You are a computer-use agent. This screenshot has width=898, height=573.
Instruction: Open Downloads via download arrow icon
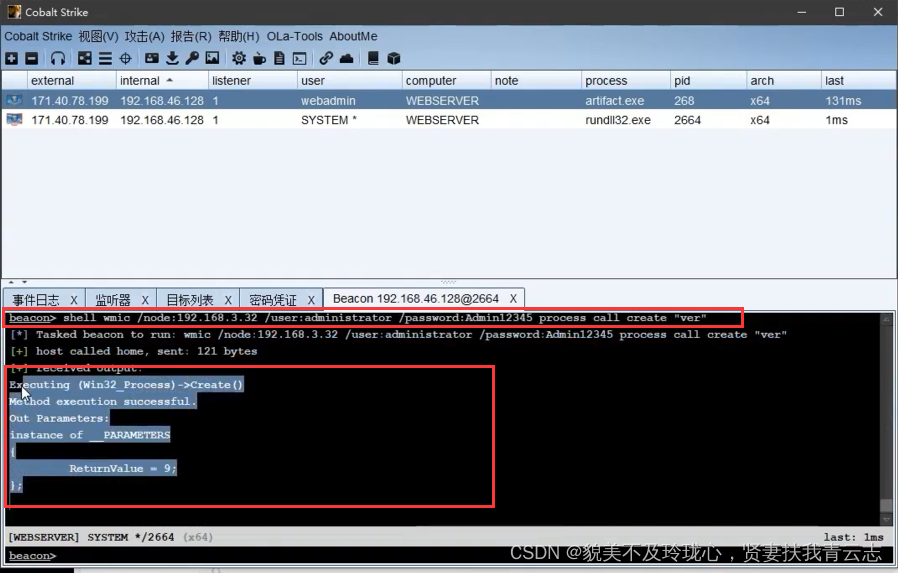[x=172, y=58]
